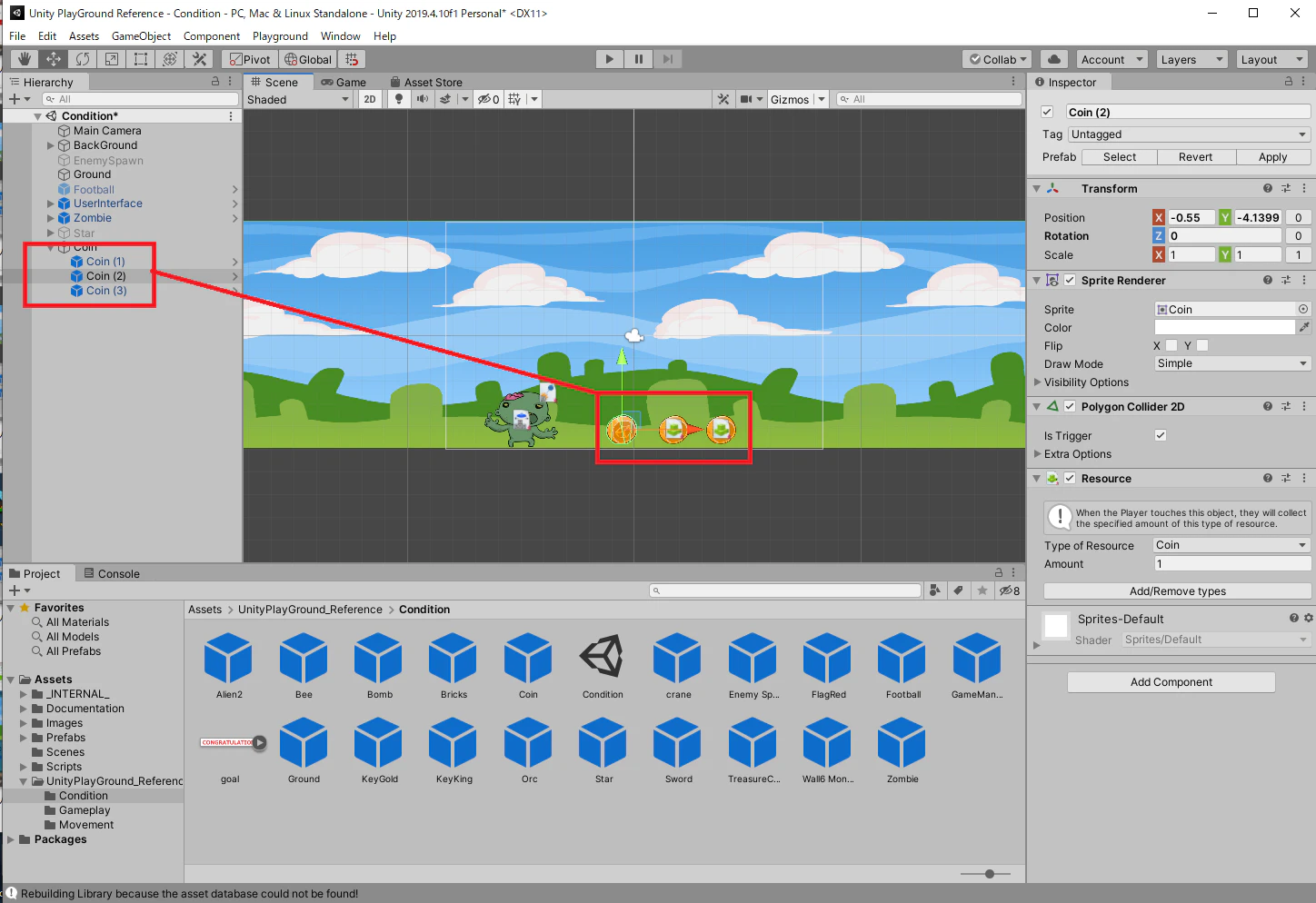Switch to the Console tab
1316x903 pixels.
112,573
